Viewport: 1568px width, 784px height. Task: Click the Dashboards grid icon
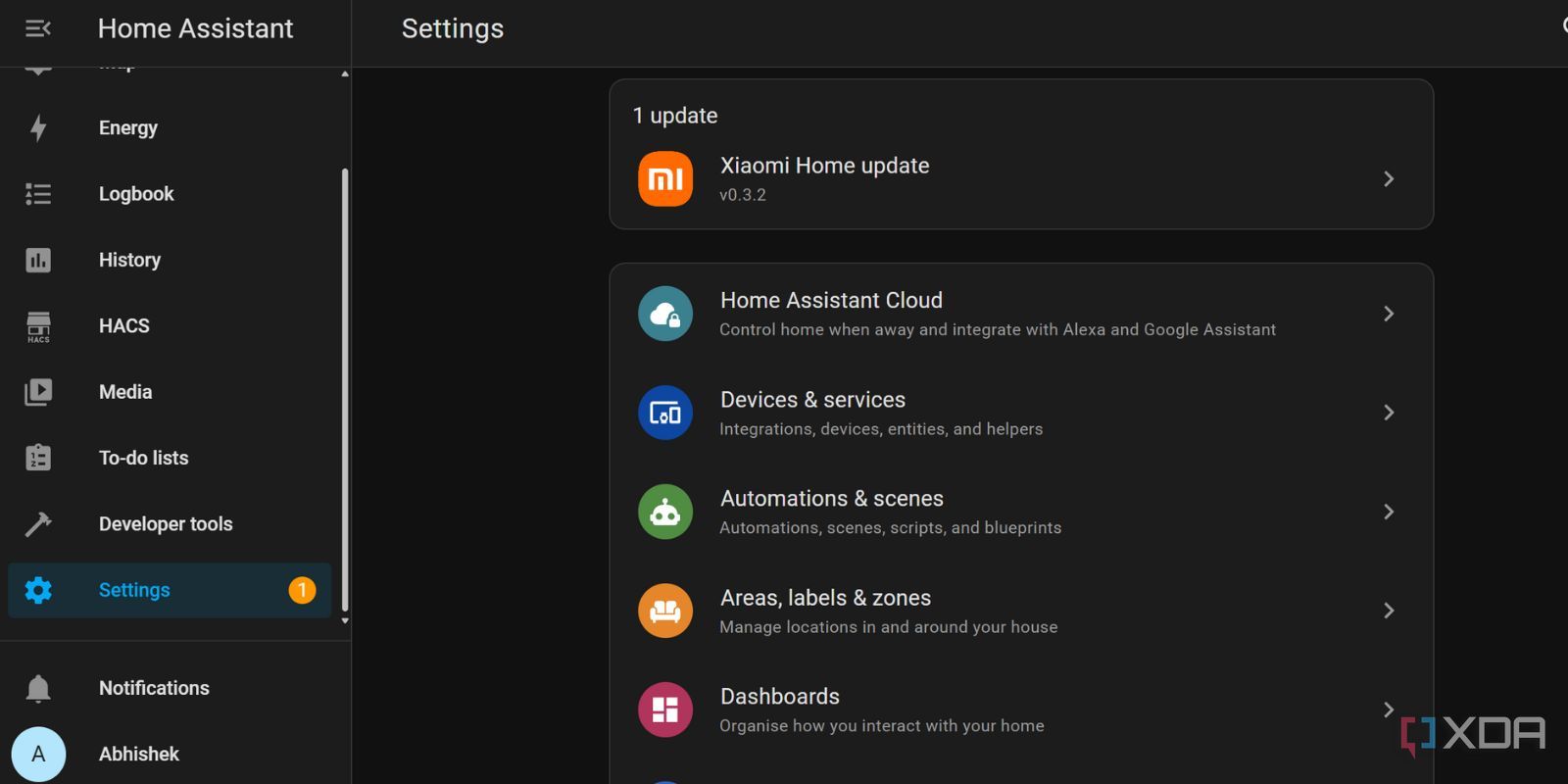tap(665, 710)
